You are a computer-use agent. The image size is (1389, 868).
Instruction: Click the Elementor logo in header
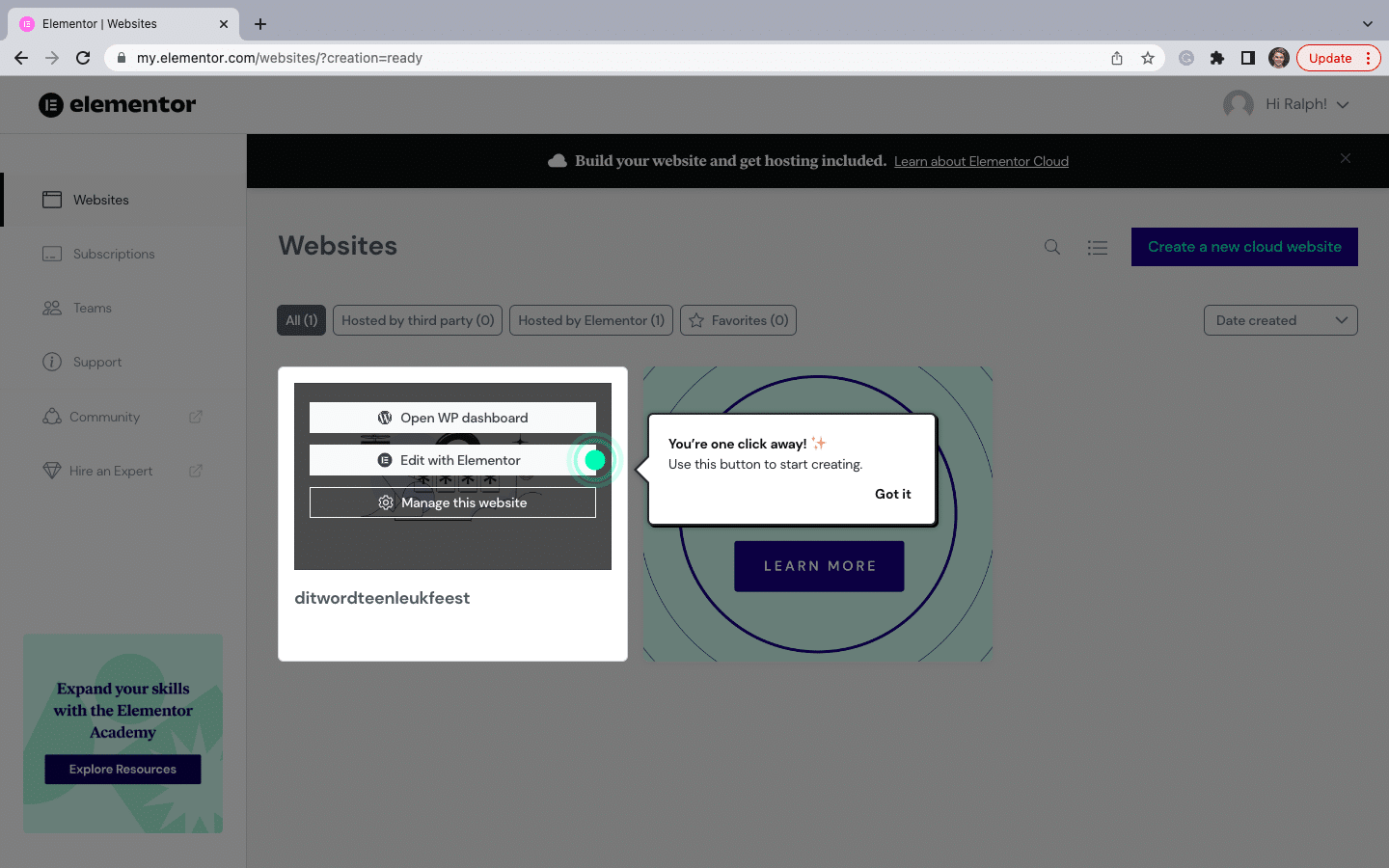click(x=118, y=104)
